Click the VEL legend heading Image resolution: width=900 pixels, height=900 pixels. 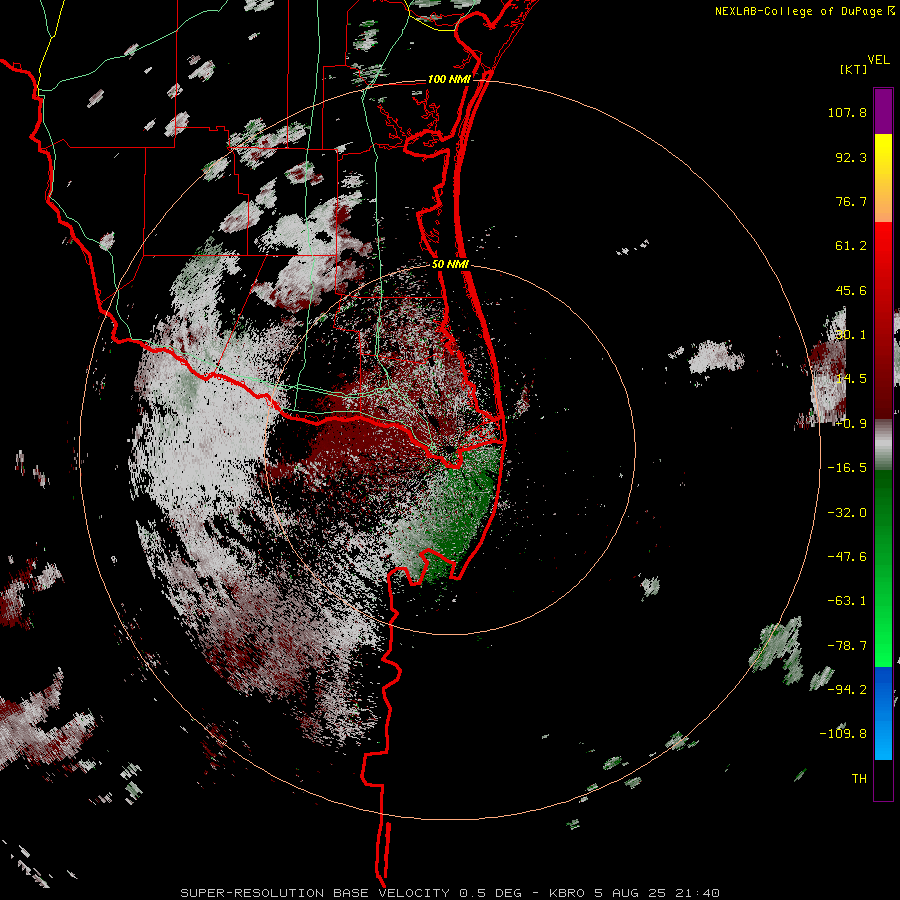(878, 60)
